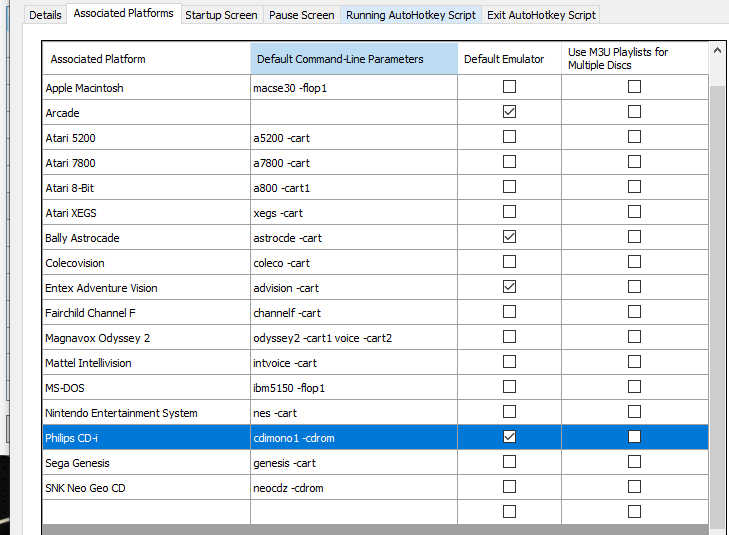Edit the 'genesis -cart' parameters cell
Screen dimensions: 729x535
[354, 463]
